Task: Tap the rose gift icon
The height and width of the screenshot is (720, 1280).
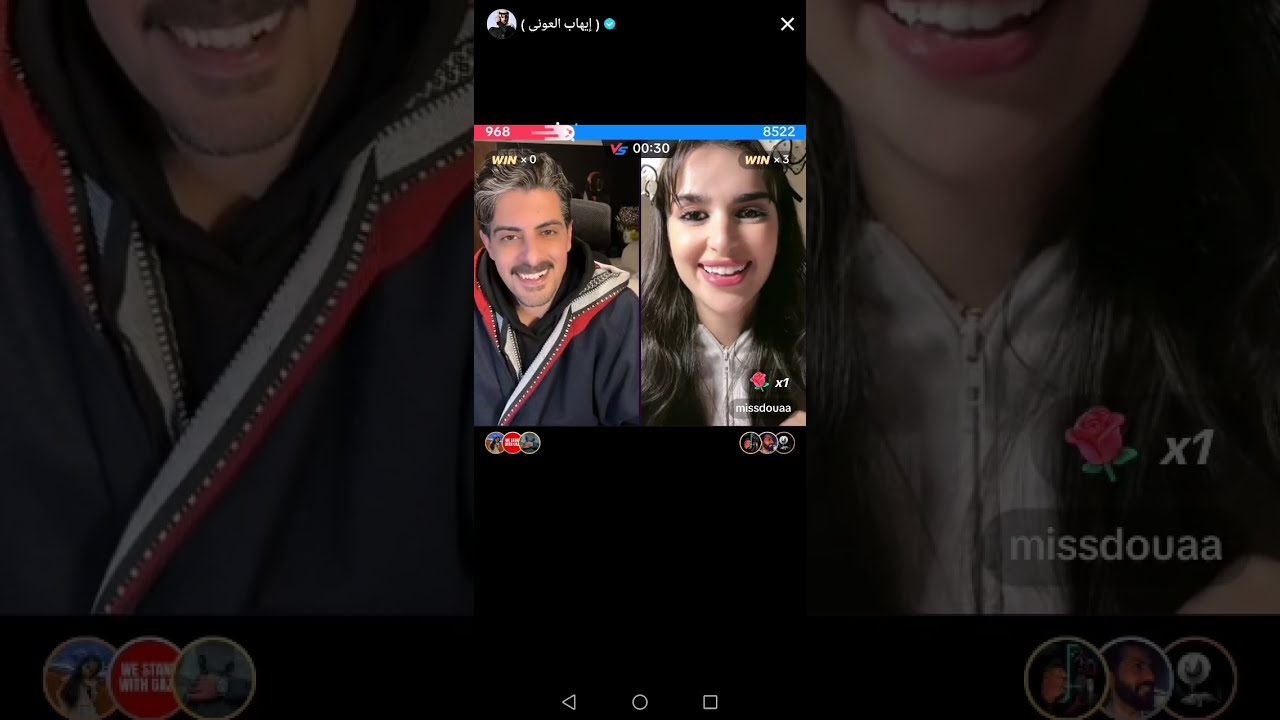Action: (759, 381)
